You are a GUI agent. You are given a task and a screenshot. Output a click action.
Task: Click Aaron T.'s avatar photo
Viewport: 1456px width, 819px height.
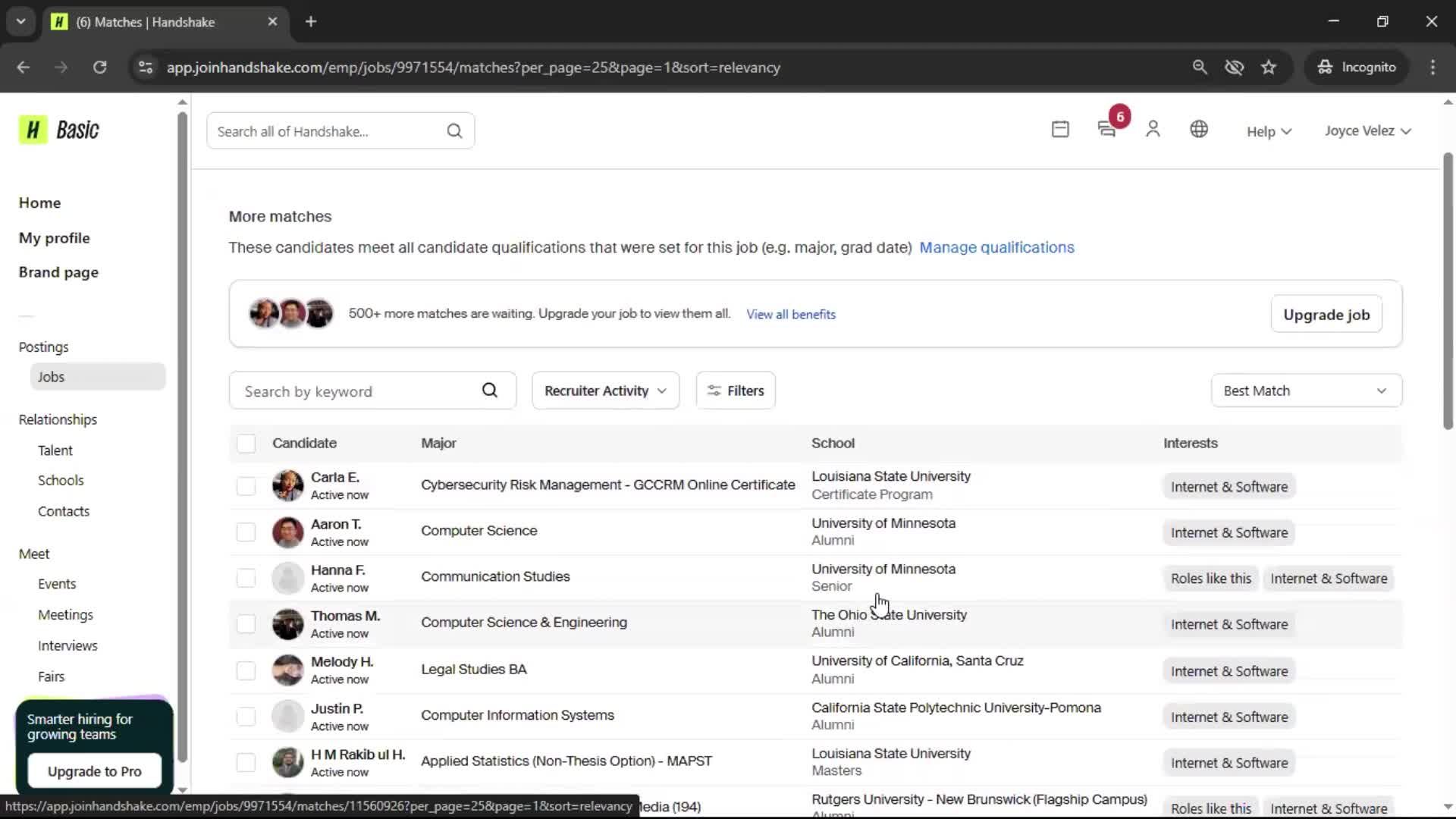point(287,532)
